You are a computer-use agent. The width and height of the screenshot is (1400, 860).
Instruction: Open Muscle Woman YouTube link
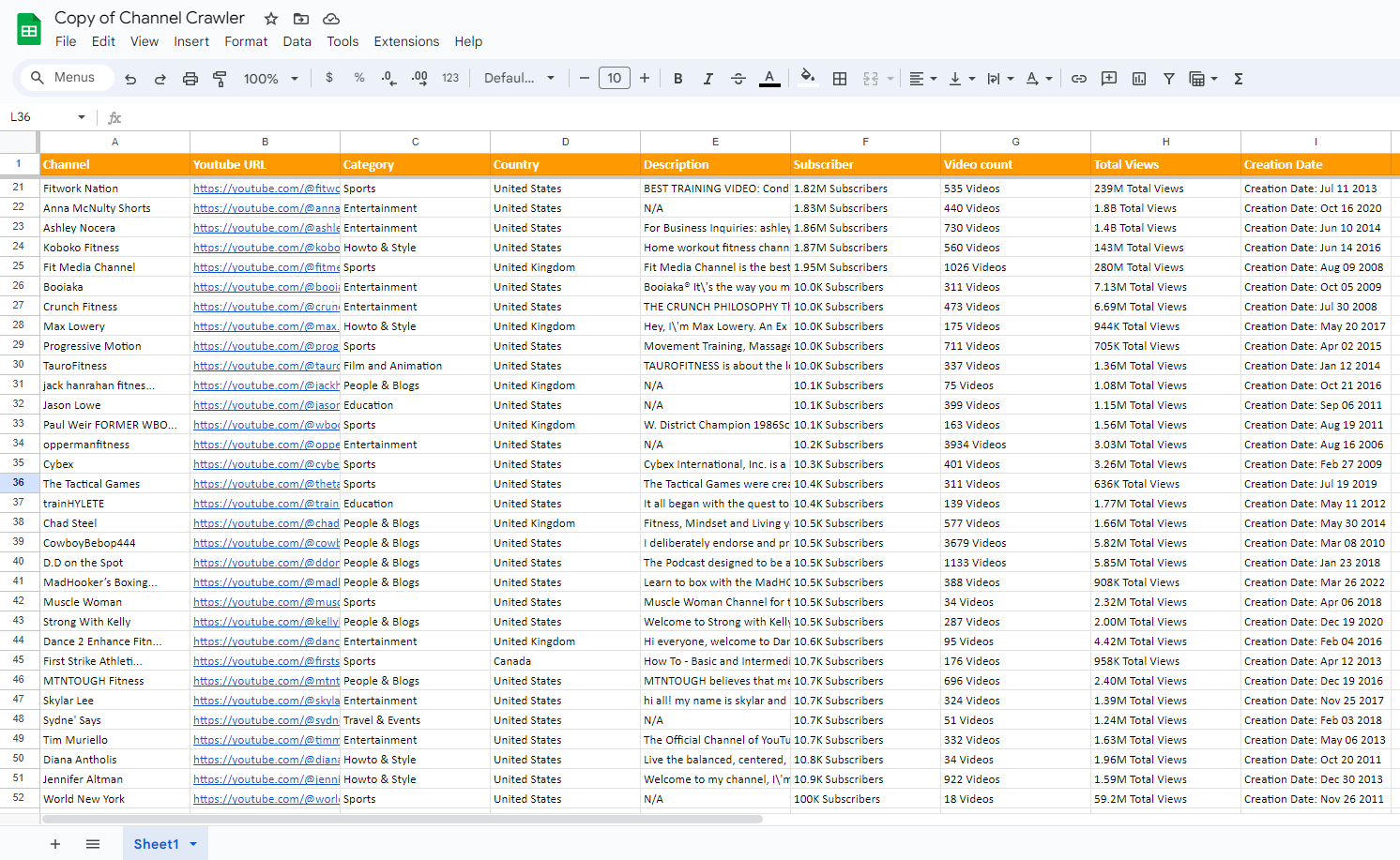[266, 602]
